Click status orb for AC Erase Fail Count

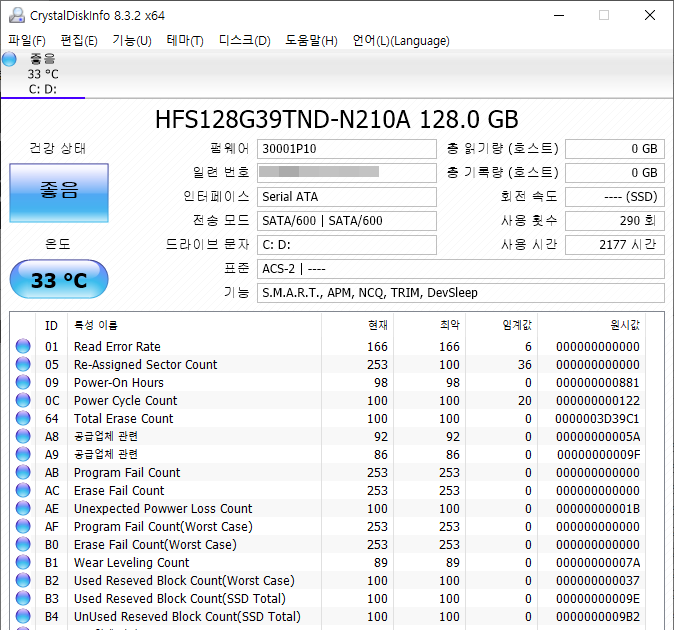pos(23,490)
